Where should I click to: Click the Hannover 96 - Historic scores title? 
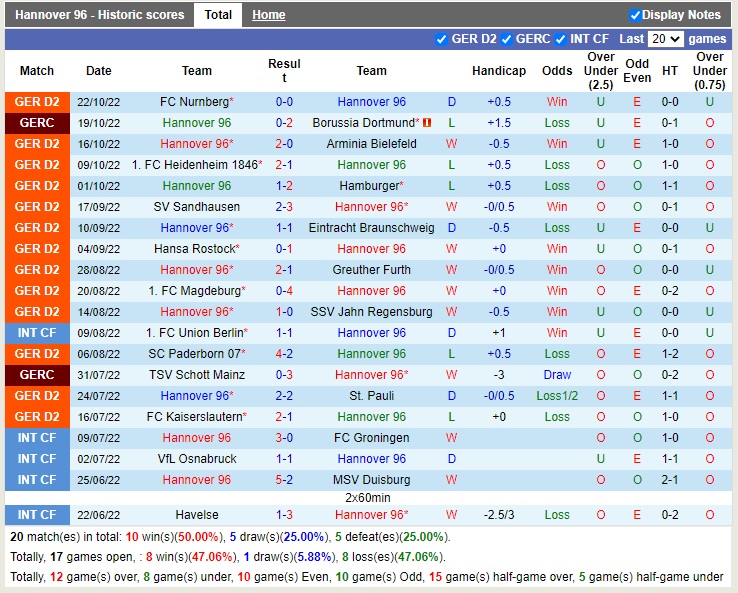pyautogui.click(x=100, y=15)
